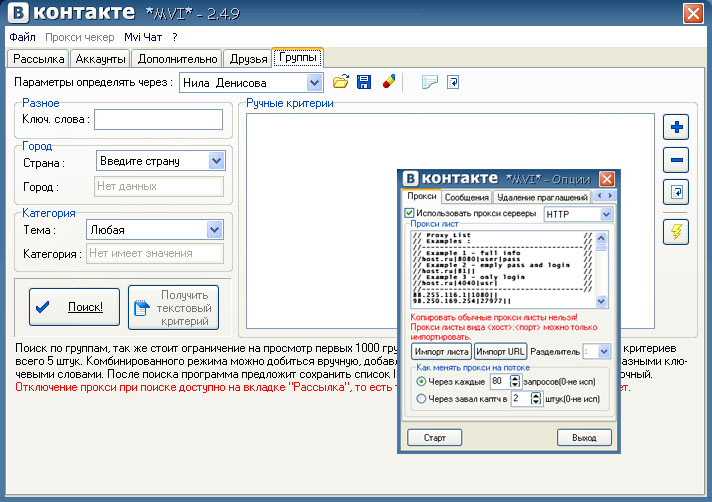Open the Mvi Чат menu

click(x=143, y=37)
